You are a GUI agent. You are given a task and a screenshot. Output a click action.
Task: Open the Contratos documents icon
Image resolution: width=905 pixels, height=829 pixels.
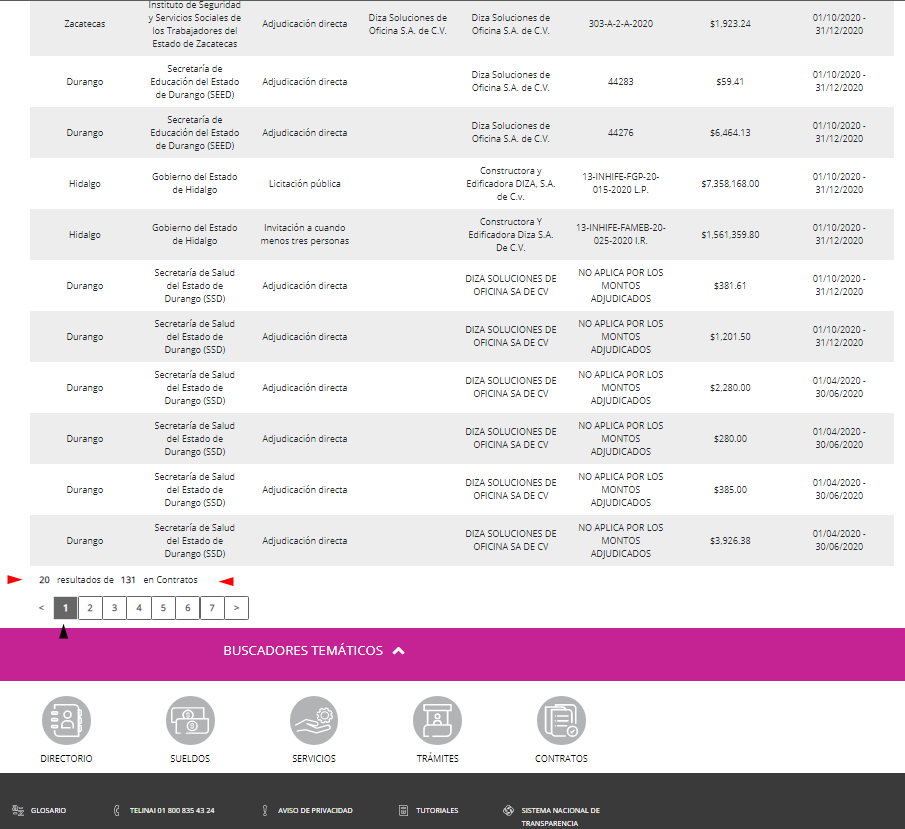point(561,720)
